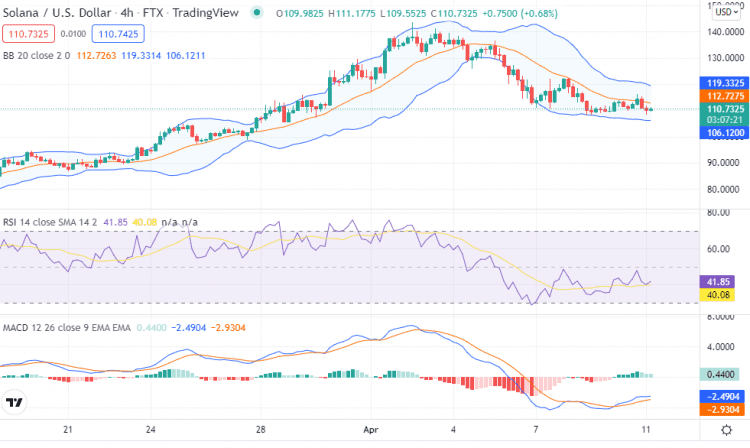This screenshot has width=750, height=448.
Task: Click the 119.3325 upper band price label
Action: [x=724, y=83]
